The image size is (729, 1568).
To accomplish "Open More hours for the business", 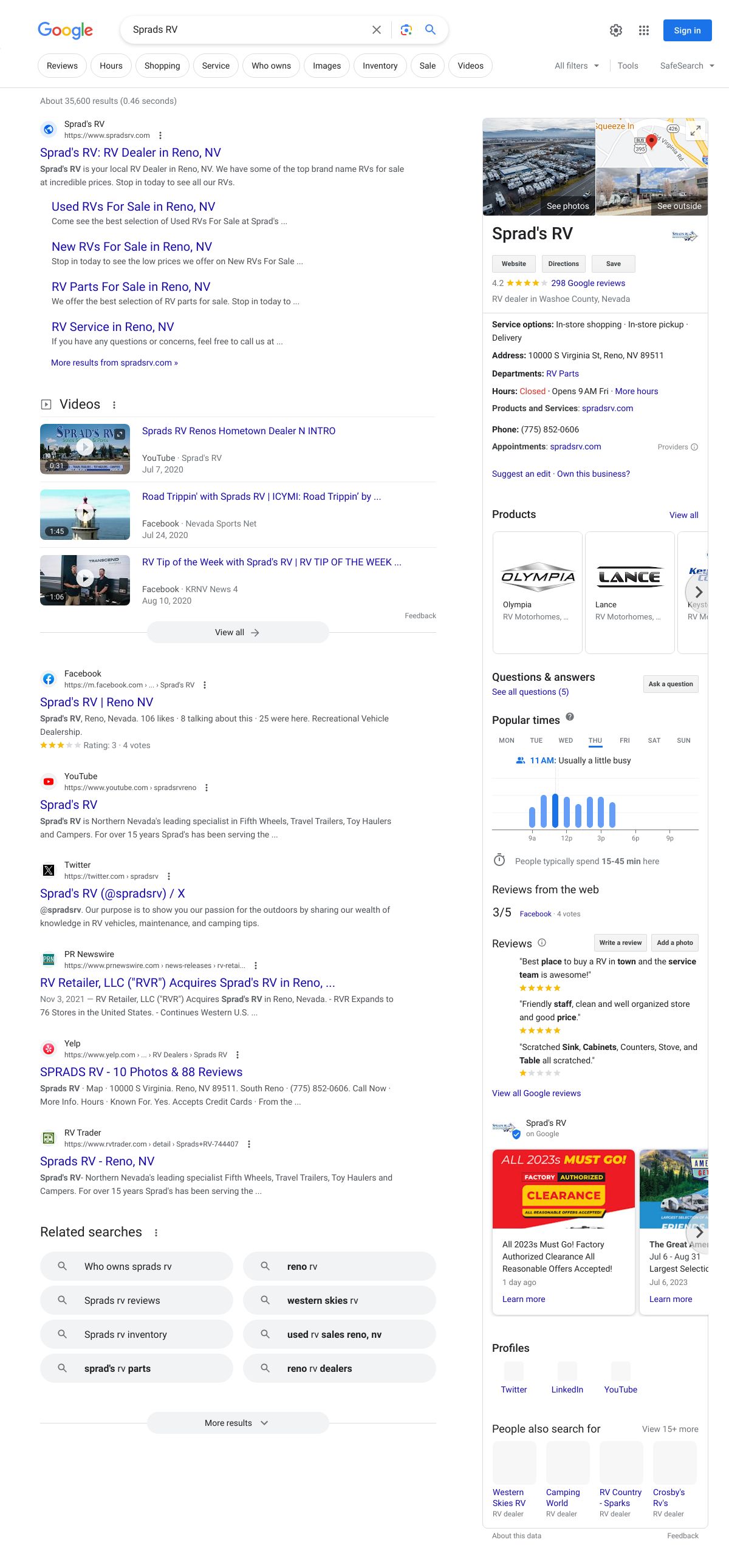I will click(637, 391).
